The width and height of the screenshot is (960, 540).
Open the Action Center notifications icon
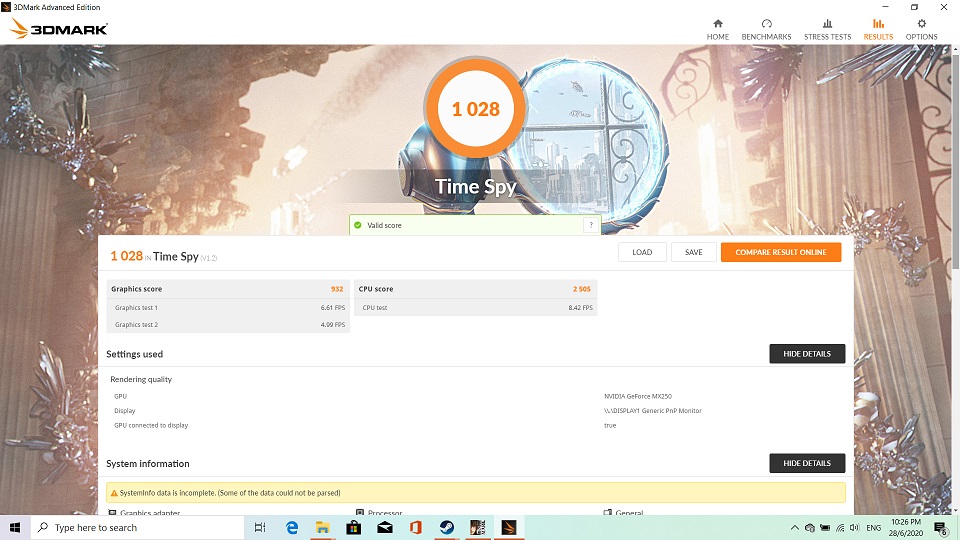coord(942,528)
